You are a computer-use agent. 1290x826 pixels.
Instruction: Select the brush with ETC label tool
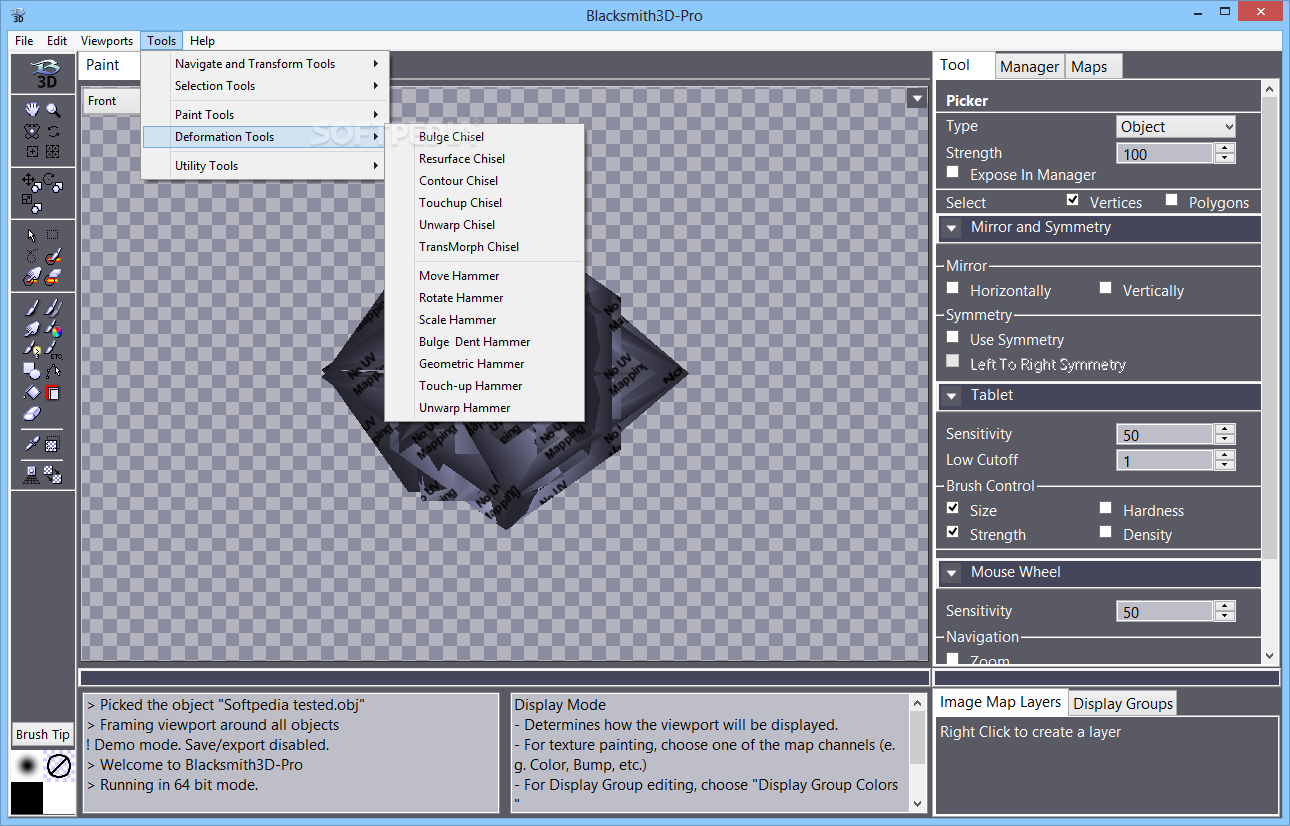[x=53, y=350]
